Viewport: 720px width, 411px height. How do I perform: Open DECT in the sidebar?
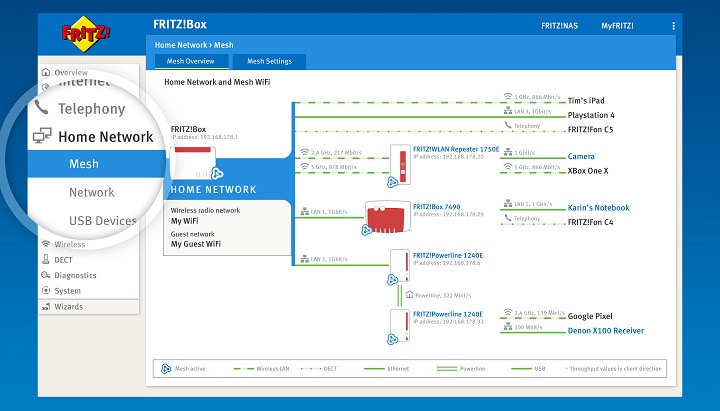click(x=63, y=260)
